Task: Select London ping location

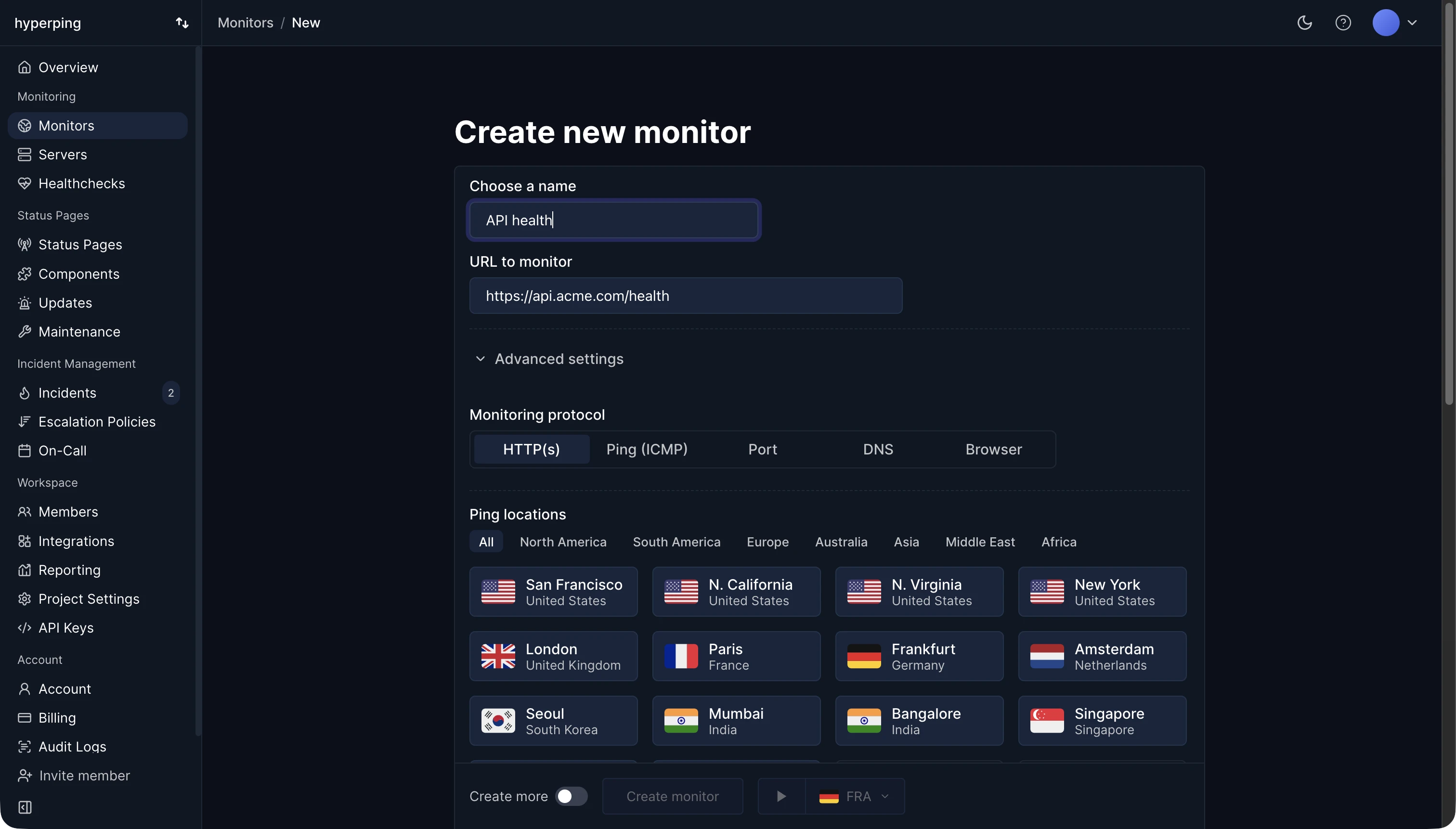Action: 553,656
